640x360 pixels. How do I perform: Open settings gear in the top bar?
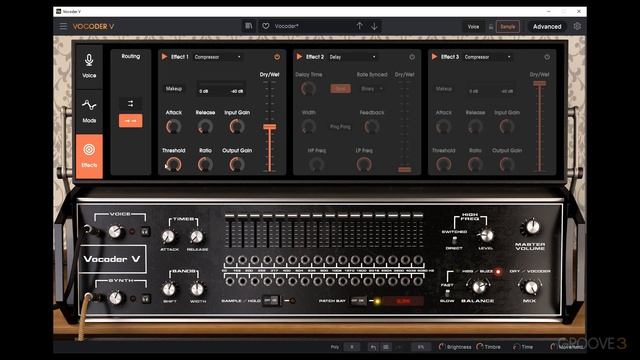point(577,26)
